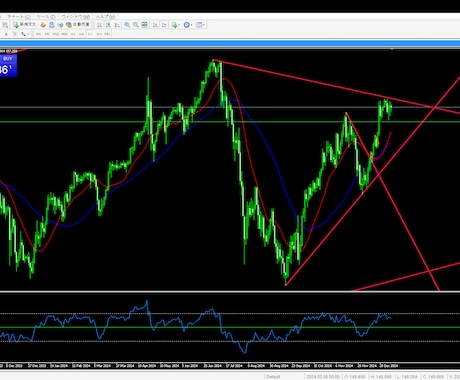Click the 23 Sep 2024 date label
This screenshot has width=460, height=380.
pyautogui.click(x=301, y=366)
